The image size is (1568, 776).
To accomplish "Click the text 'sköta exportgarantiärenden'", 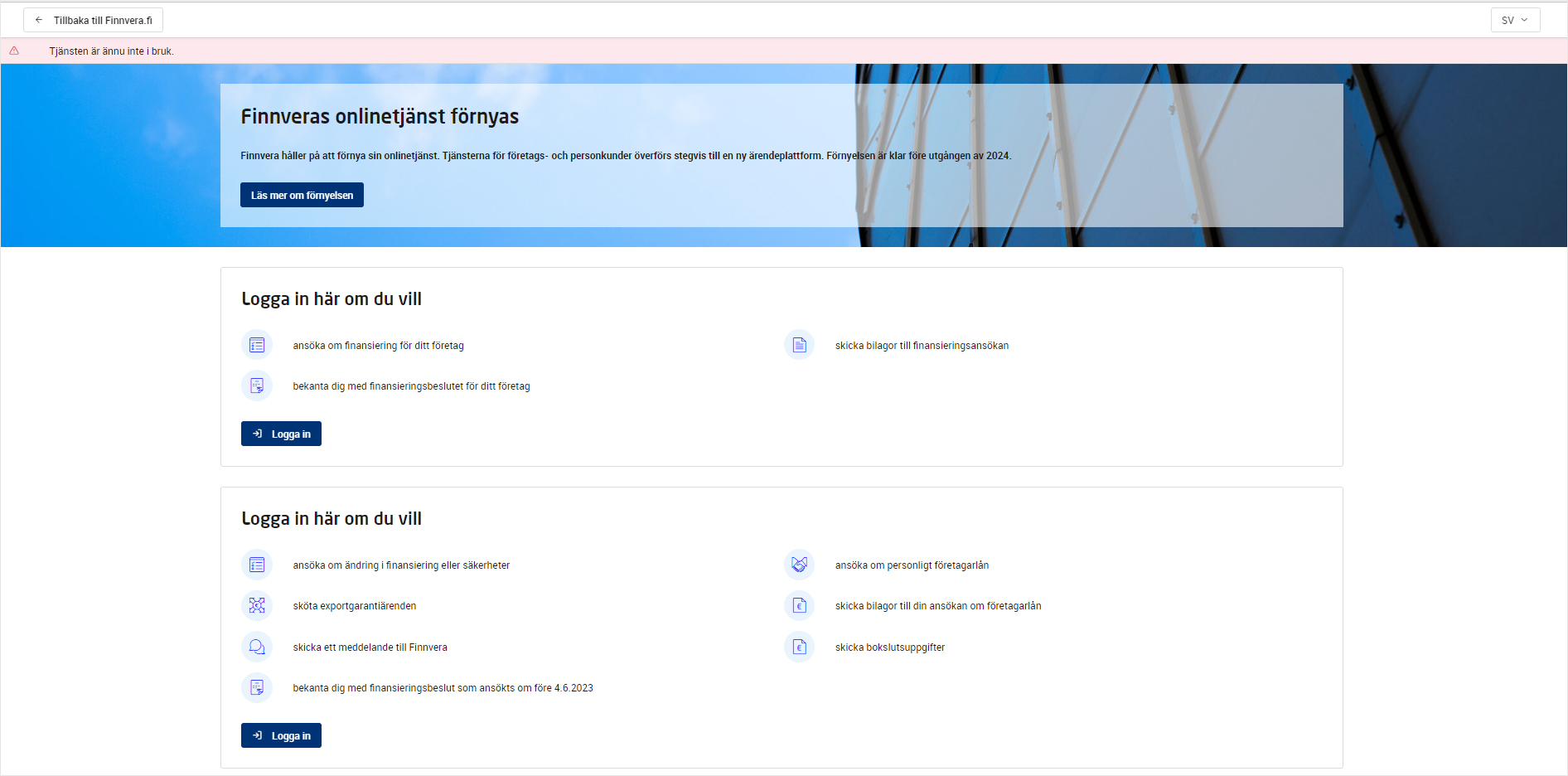I will (x=354, y=606).
